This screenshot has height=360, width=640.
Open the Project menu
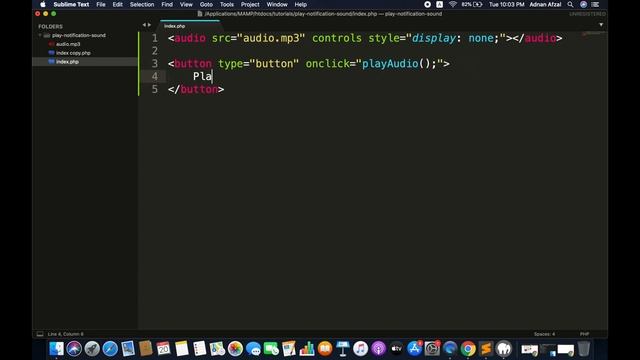point(250,4)
